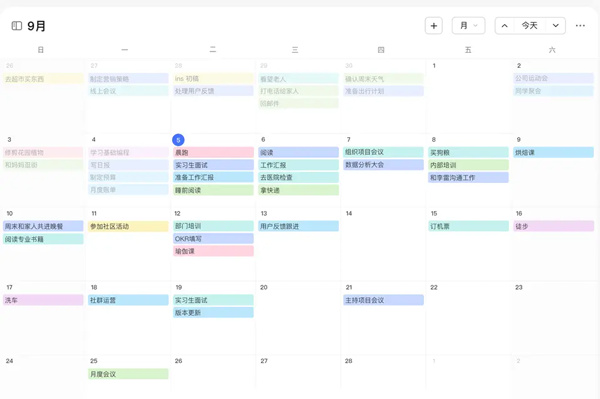Open the 洗车 event

pyautogui.click(x=43, y=300)
